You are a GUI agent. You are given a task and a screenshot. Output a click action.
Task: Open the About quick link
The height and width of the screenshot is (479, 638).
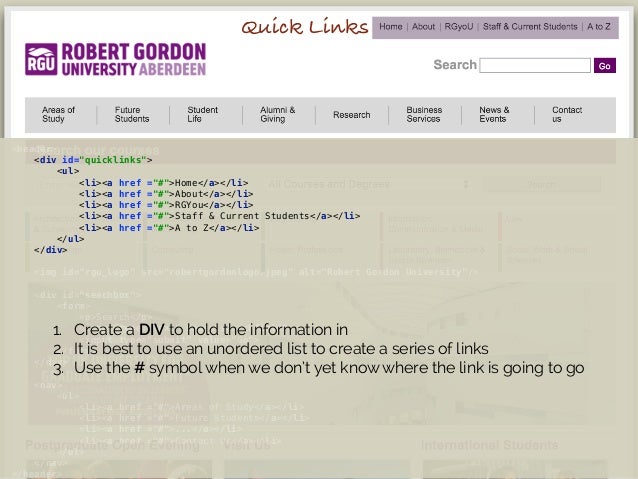coord(423,27)
